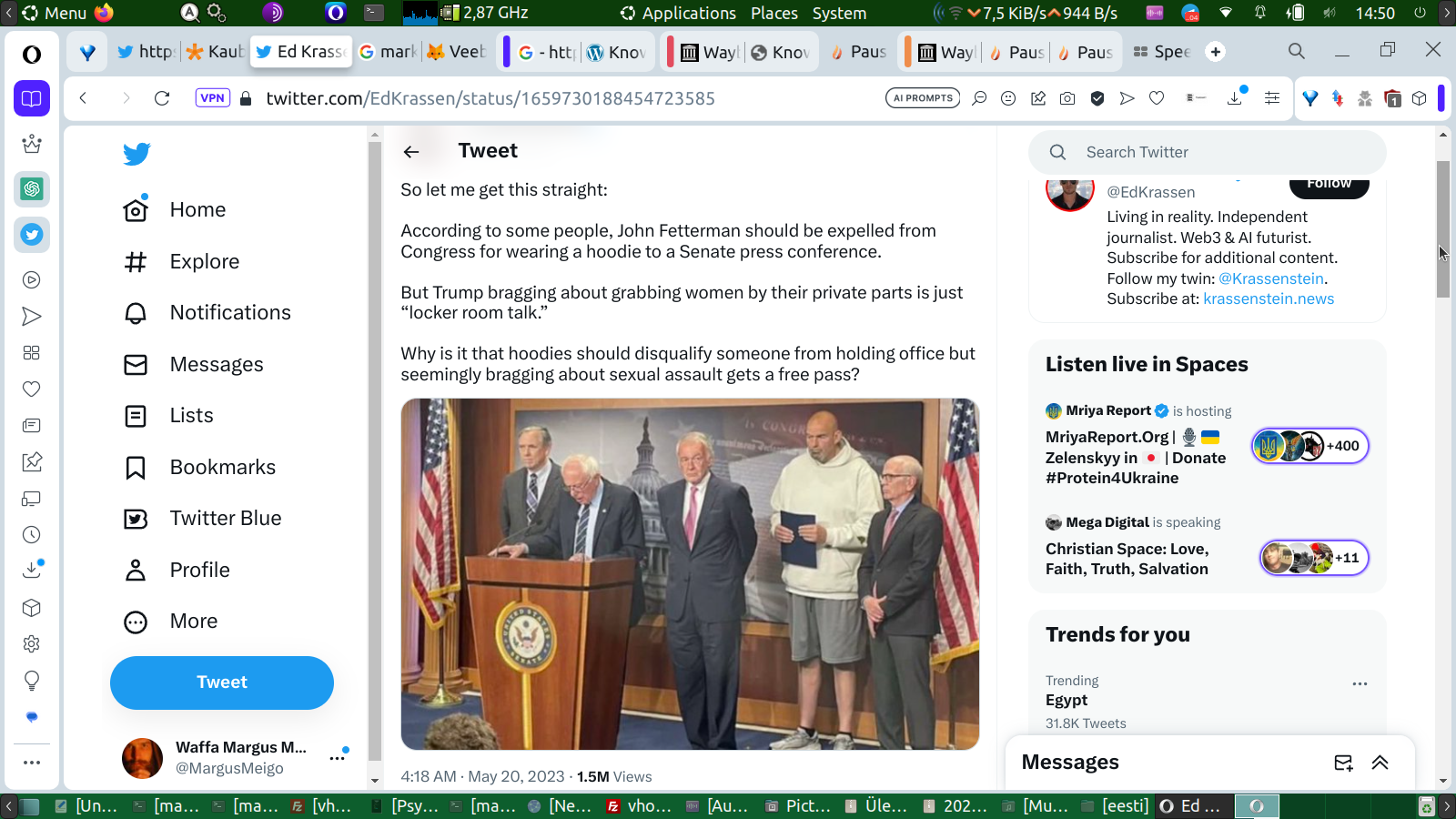
Task: Click the back arrow beside Tweet heading
Action: [x=411, y=152]
